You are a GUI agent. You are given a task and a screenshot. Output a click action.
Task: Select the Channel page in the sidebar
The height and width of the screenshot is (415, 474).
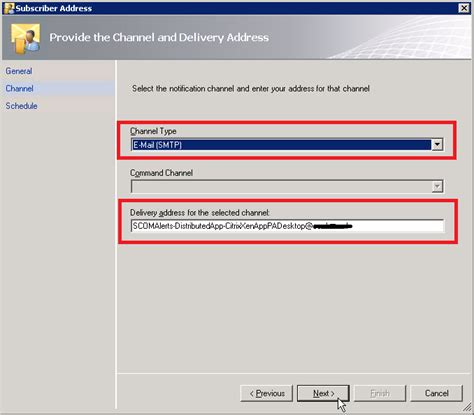19,89
